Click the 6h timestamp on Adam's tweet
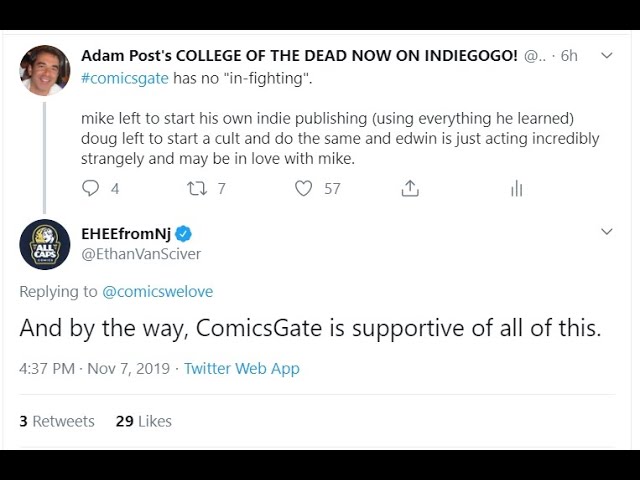Viewport: 640px width, 480px height. pos(568,56)
